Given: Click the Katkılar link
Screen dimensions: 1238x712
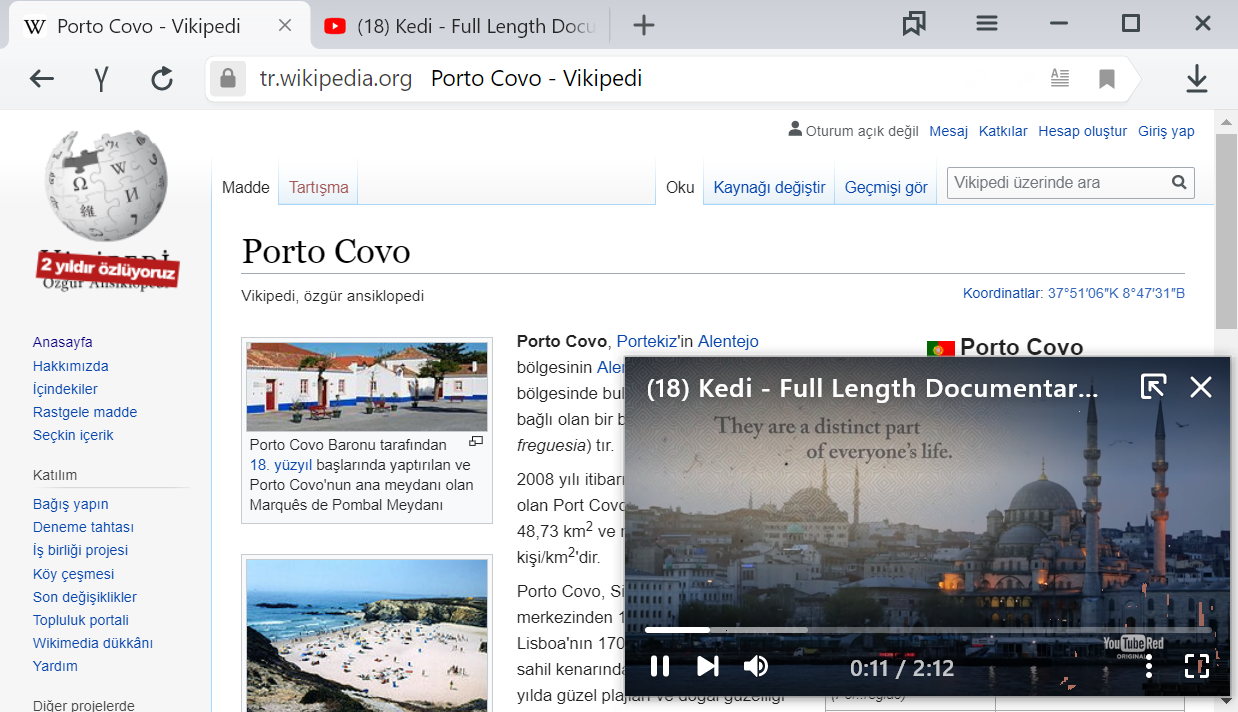Looking at the screenshot, I should pyautogui.click(x=1003, y=131).
